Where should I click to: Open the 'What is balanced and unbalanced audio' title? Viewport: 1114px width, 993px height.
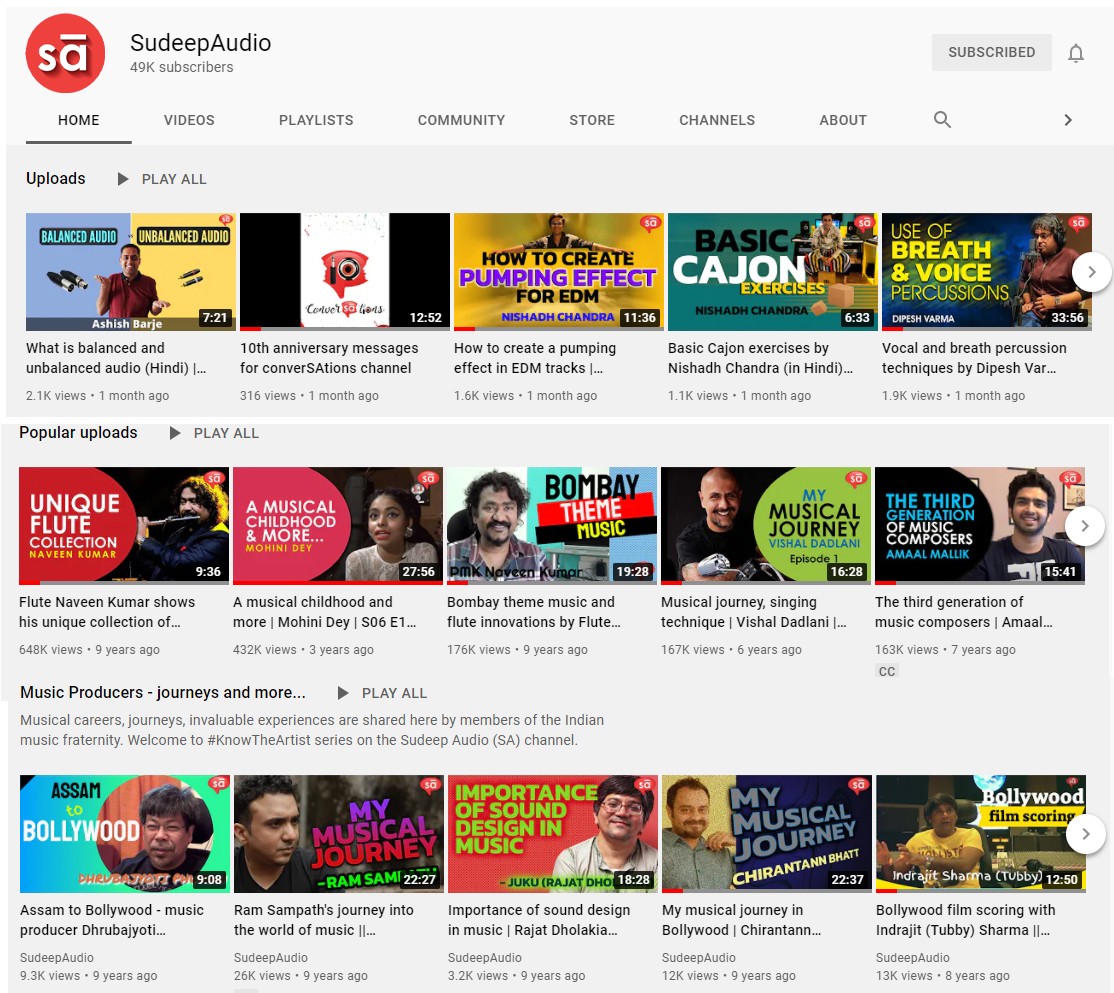pyautogui.click(x=116, y=358)
